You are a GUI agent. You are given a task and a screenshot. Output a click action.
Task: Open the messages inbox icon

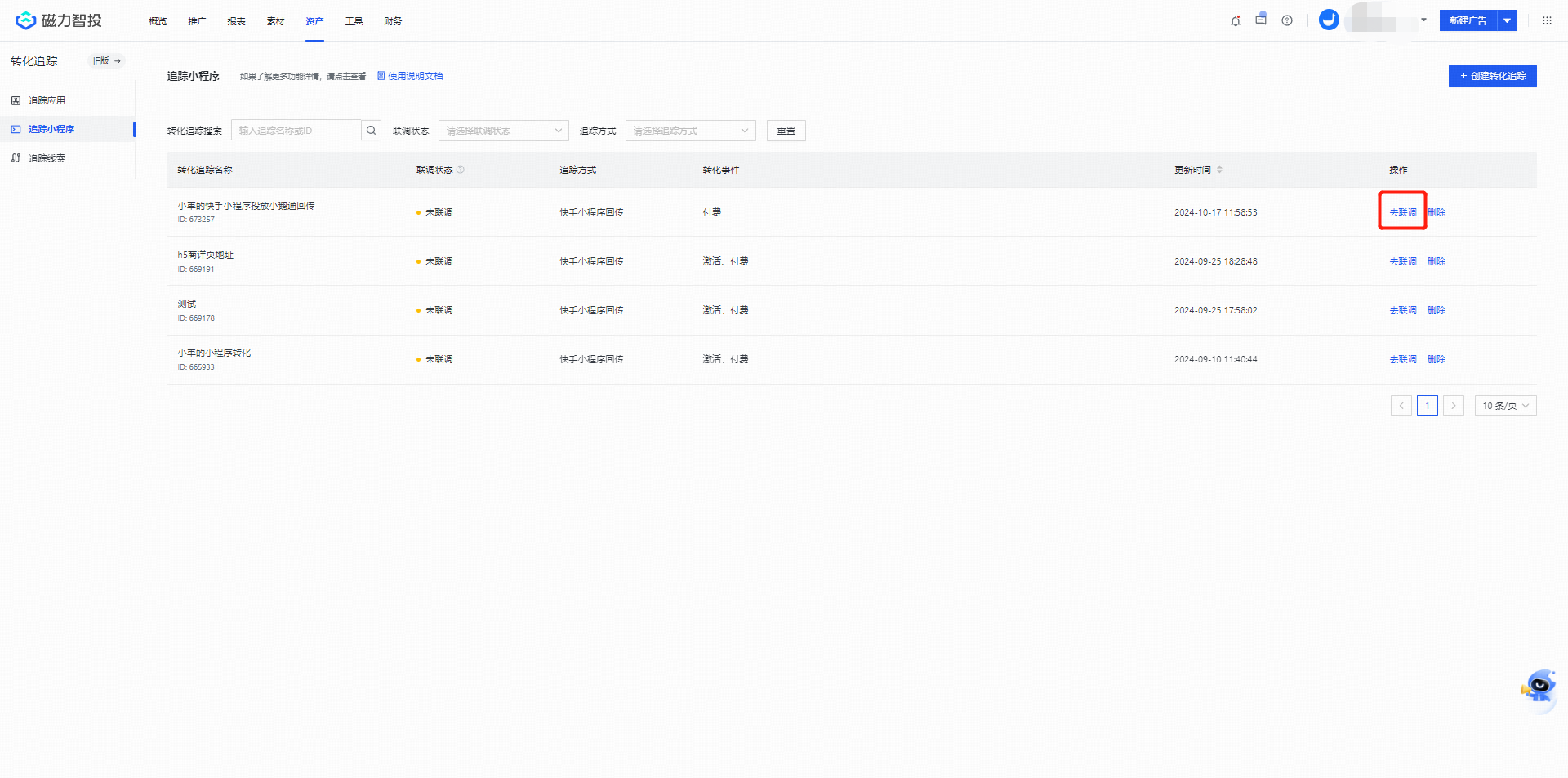(1261, 20)
